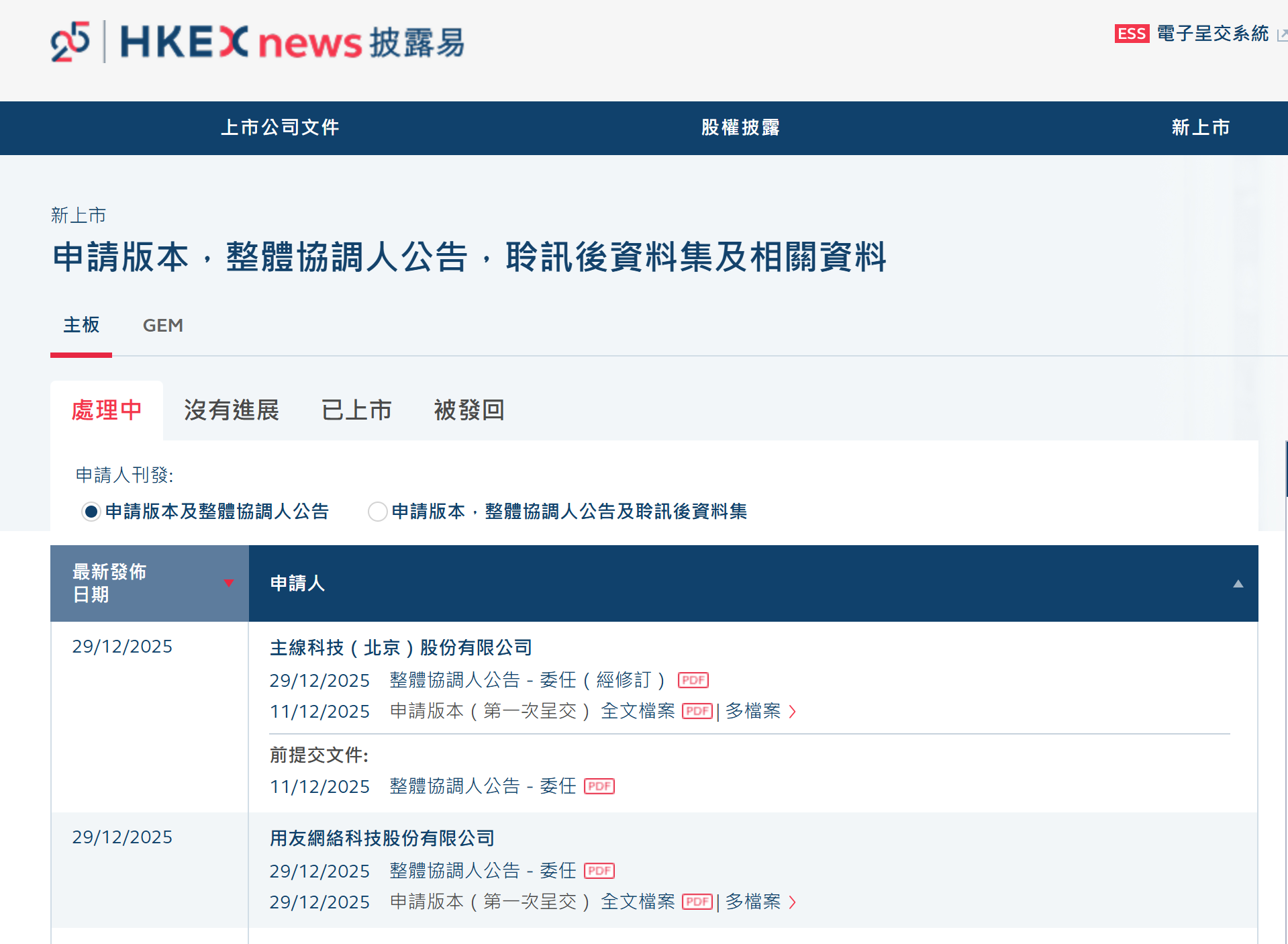Expand 多檔案 arrow for 用友網絡科技 申請版本
Viewport: 1288px width, 944px height.
[x=793, y=902]
